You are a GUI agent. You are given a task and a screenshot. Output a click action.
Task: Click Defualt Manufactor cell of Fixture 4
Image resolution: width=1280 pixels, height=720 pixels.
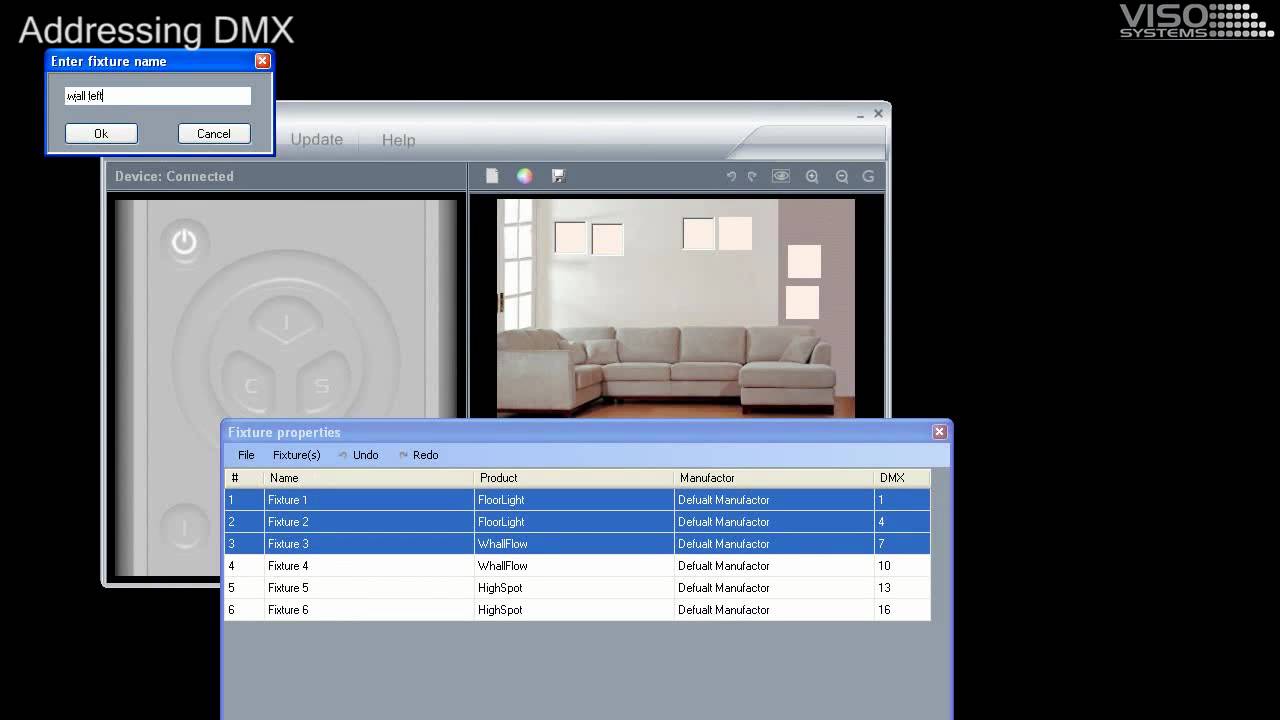pyautogui.click(x=774, y=566)
